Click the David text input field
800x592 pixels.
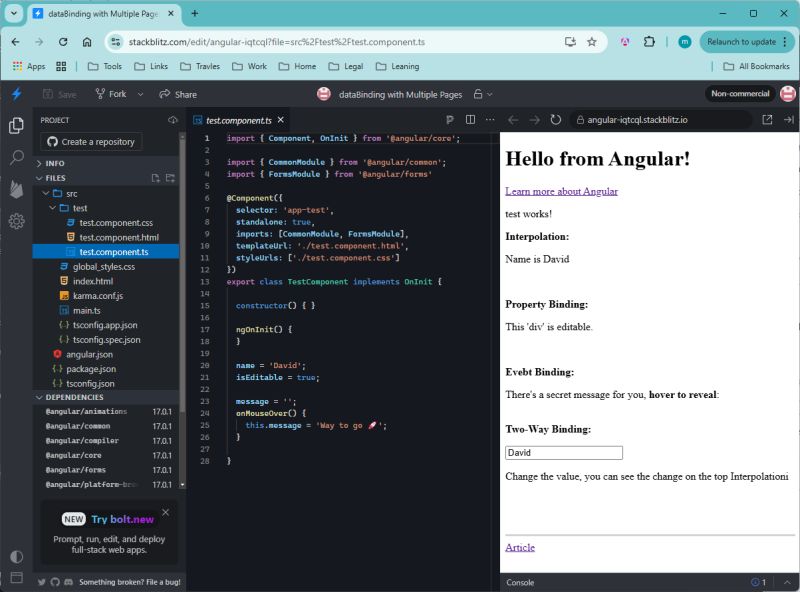point(563,452)
